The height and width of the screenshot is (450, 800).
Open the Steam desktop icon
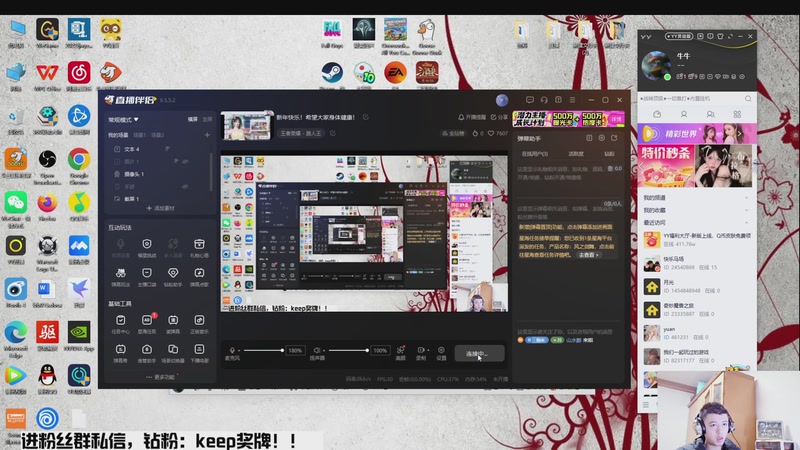[332, 75]
